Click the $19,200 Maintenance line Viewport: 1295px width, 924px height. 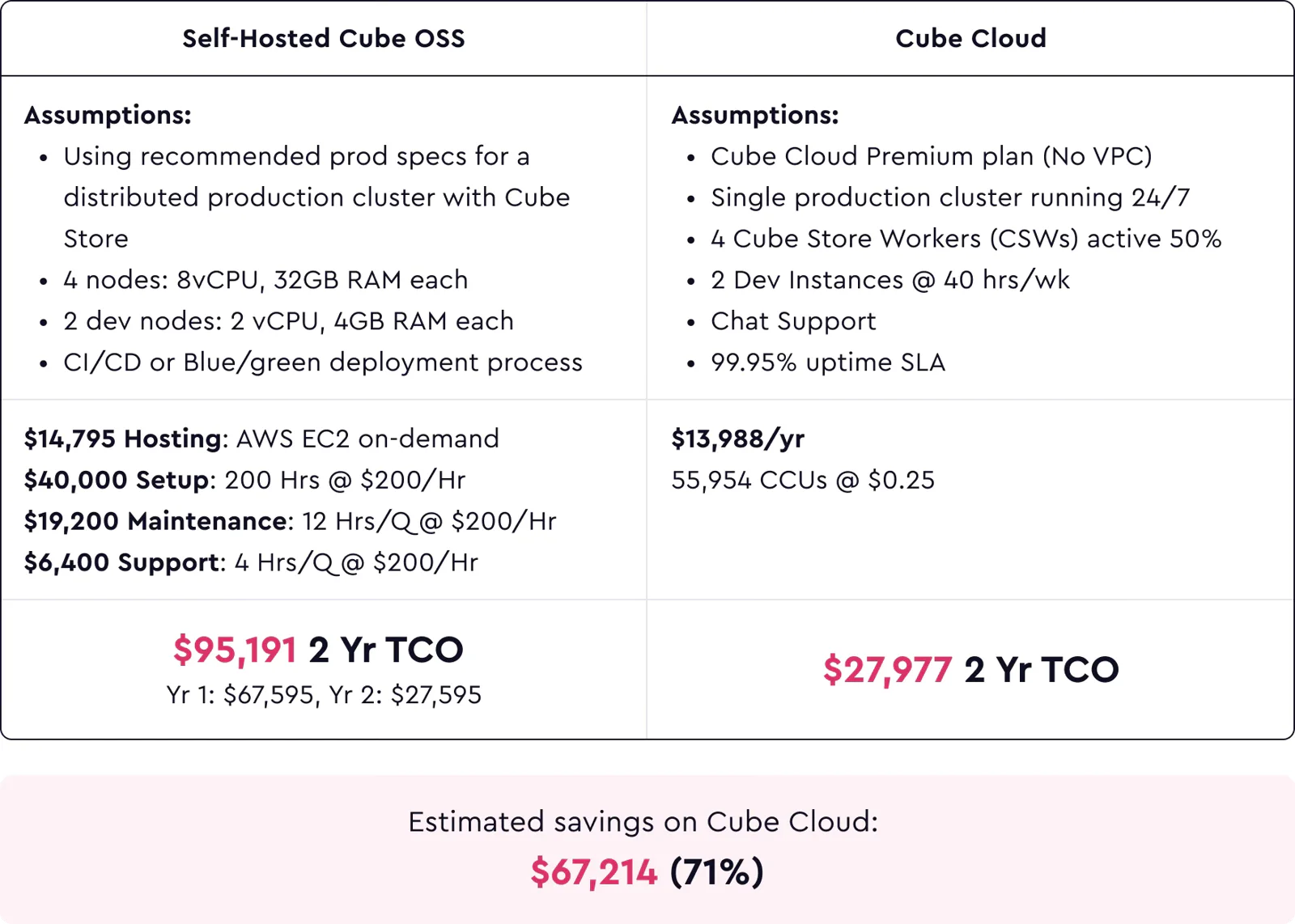click(290, 521)
